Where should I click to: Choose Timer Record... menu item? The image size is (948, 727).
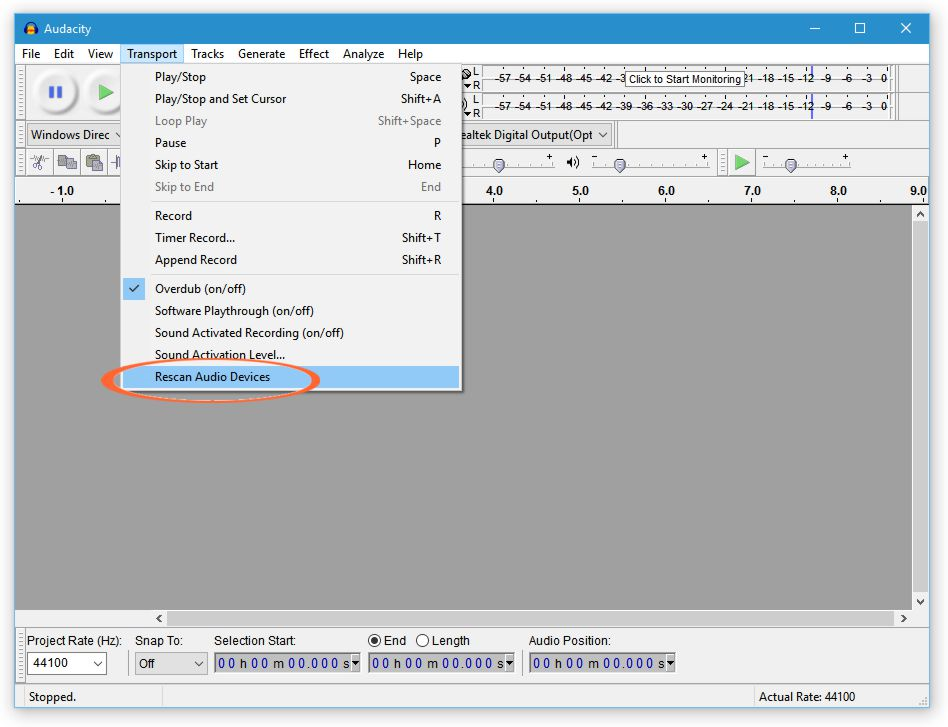click(290, 238)
